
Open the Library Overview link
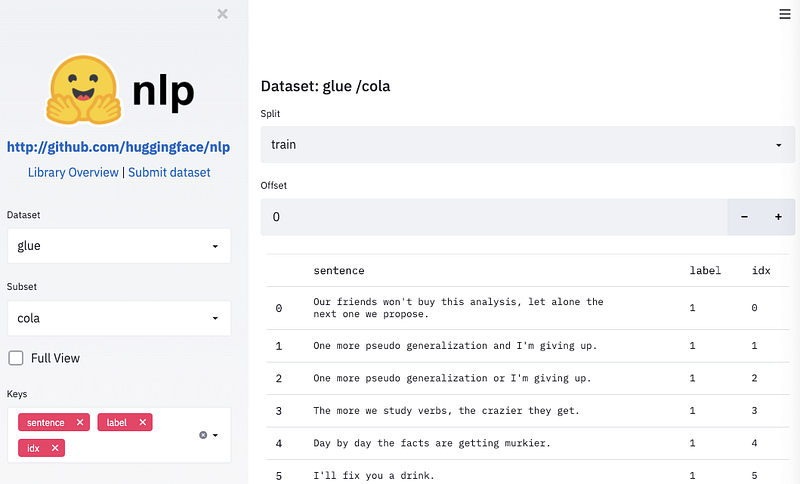click(x=73, y=172)
